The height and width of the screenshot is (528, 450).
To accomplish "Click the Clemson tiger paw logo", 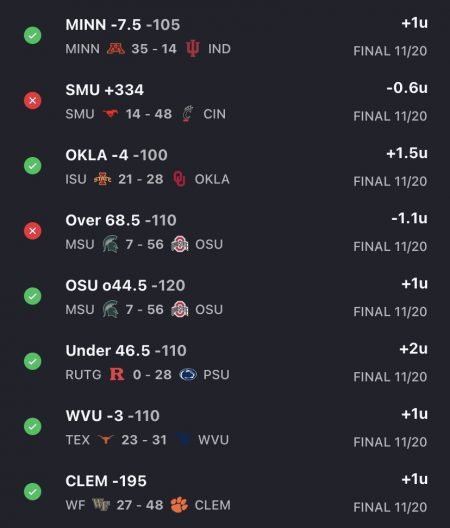I will pyautogui.click(x=179, y=505).
